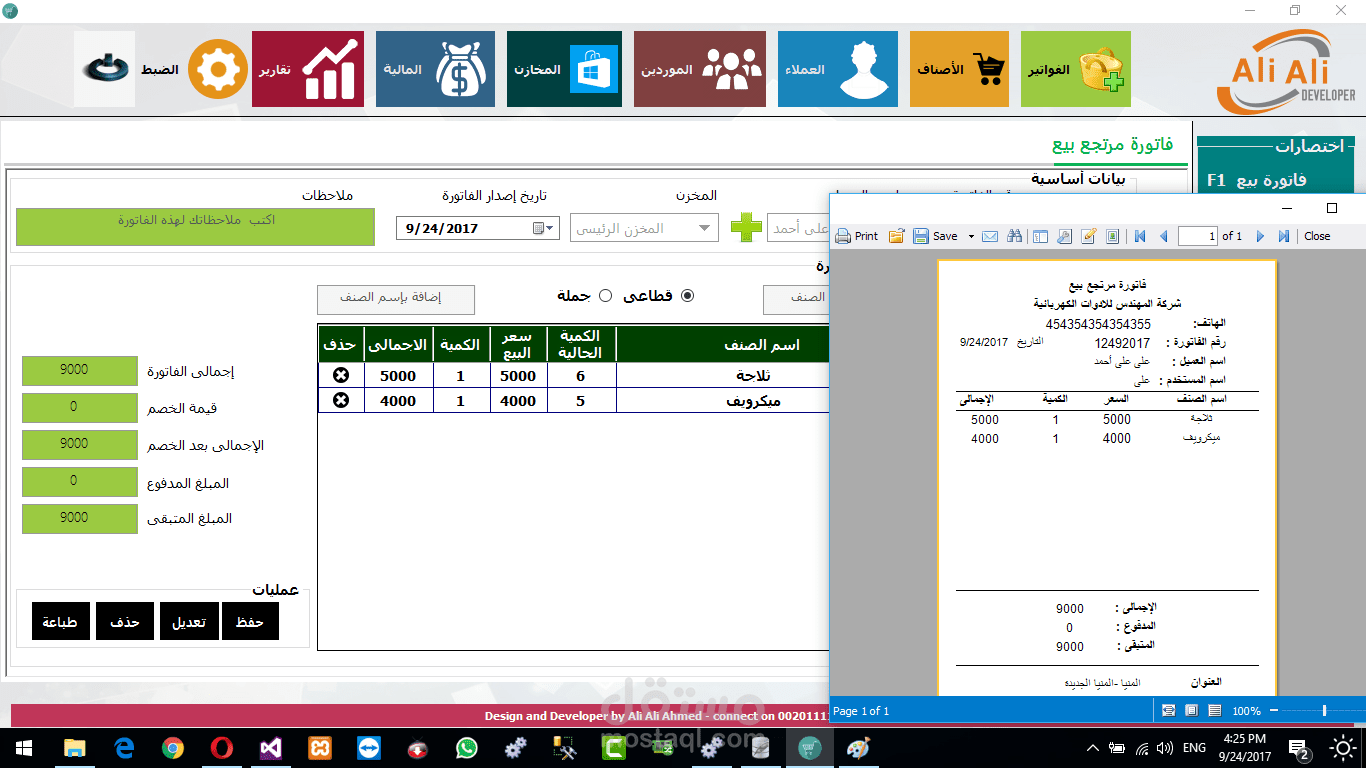Click the فاتورة بيع F1 shortcut
This screenshot has width=1366, height=768.
1256,181
